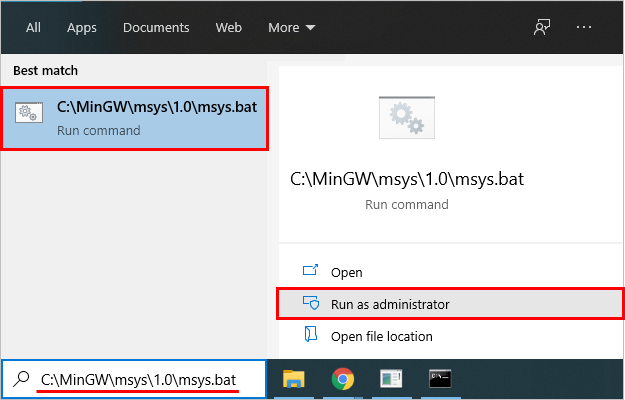Open the window app icon beside Chrome in taskbar

click(x=391, y=378)
